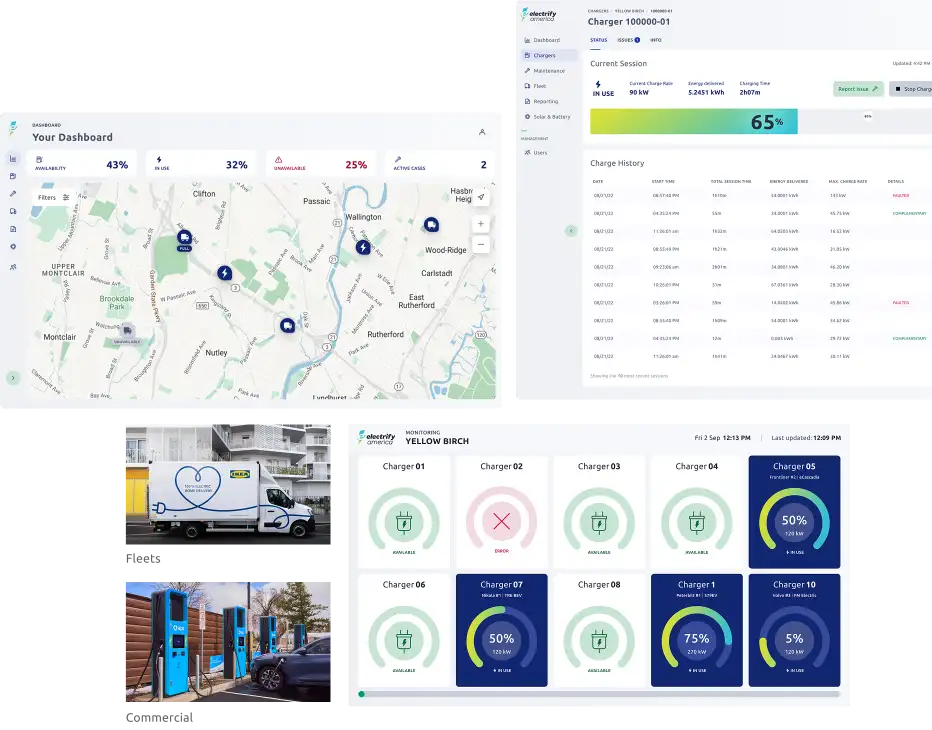932x730 pixels.
Task: Switch to the STATUS tab
Action: point(599,40)
